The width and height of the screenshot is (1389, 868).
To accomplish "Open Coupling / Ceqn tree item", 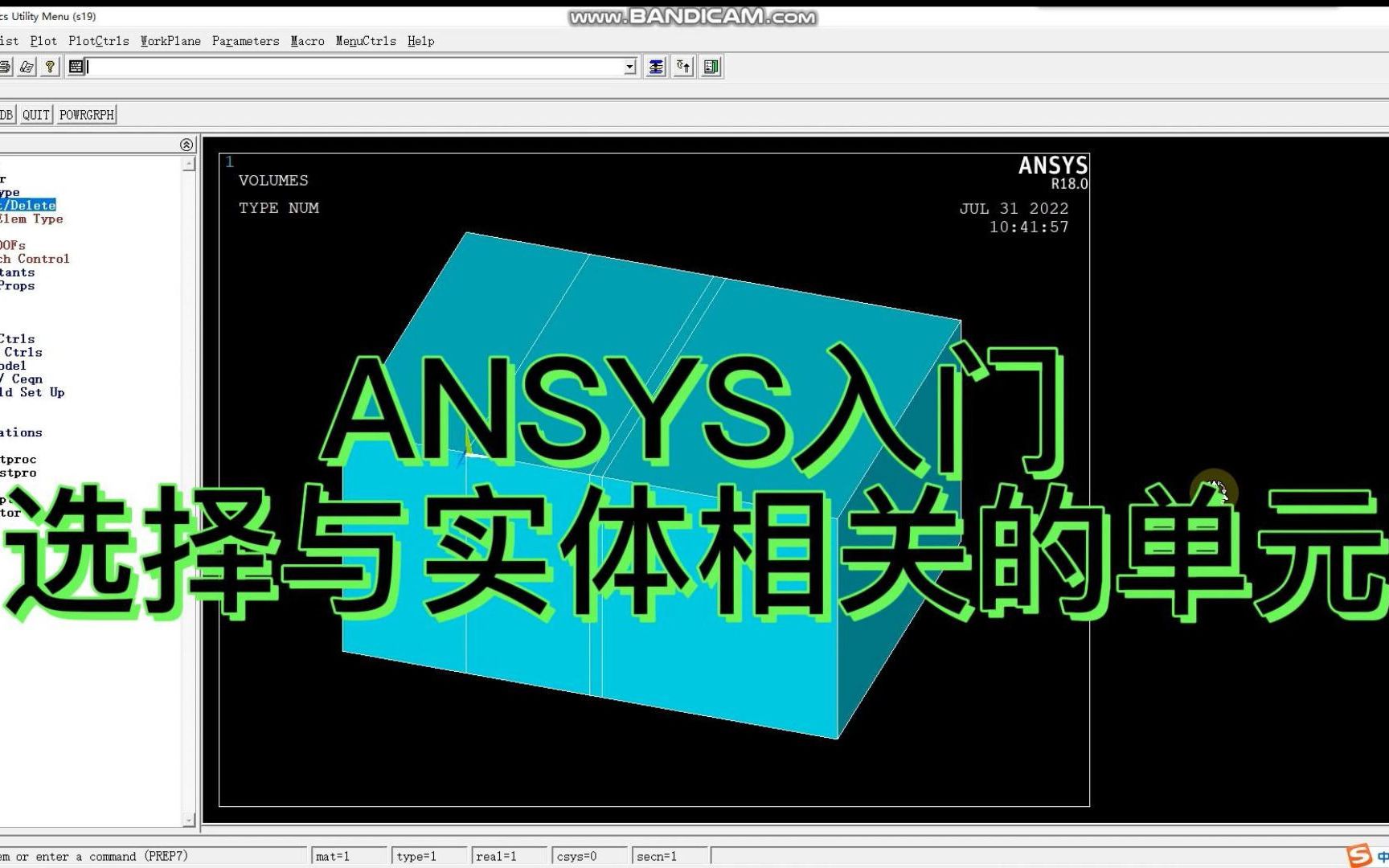I will point(22,379).
